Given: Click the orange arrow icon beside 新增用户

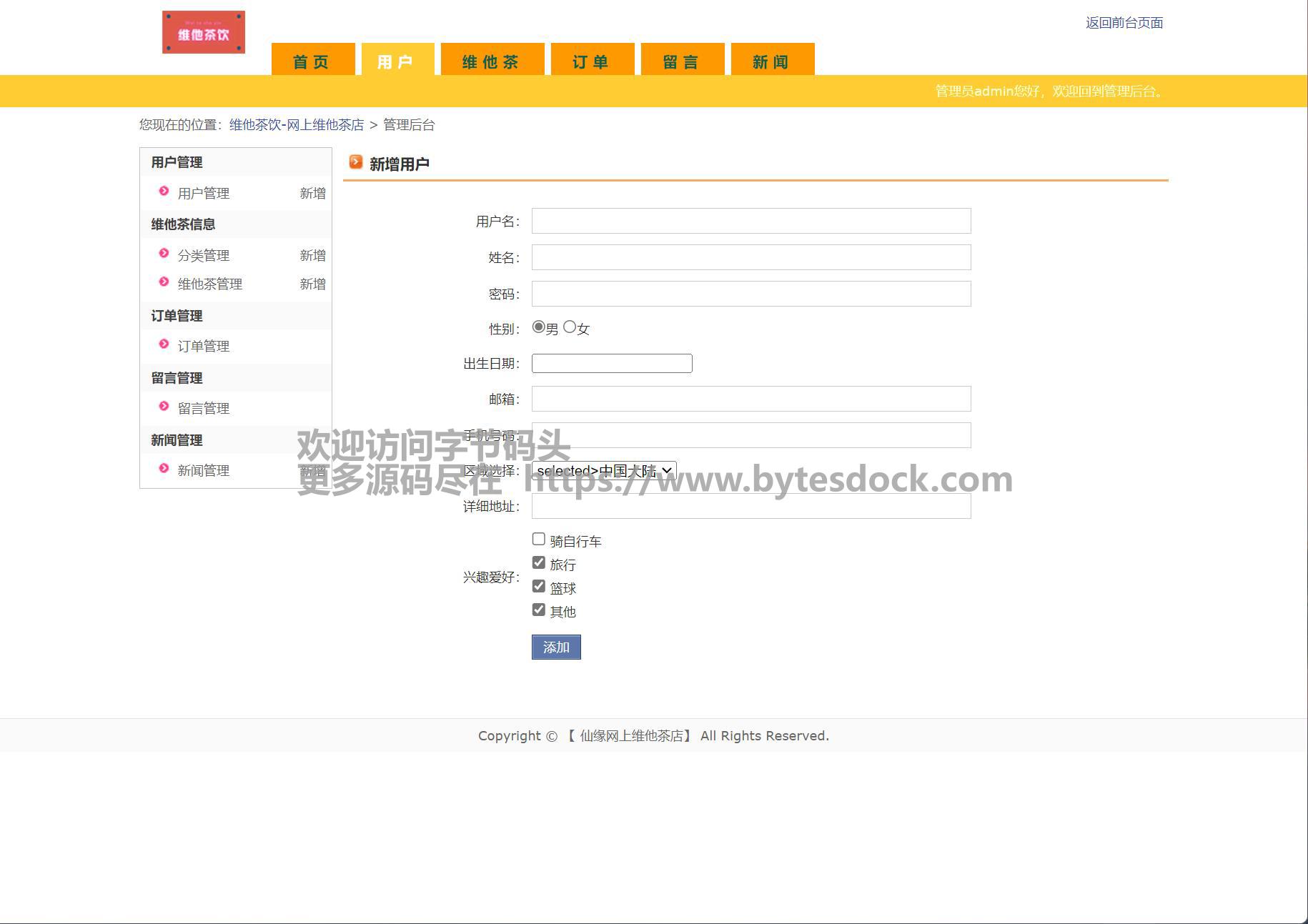Looking at the screenshot, I should point(356,162).
